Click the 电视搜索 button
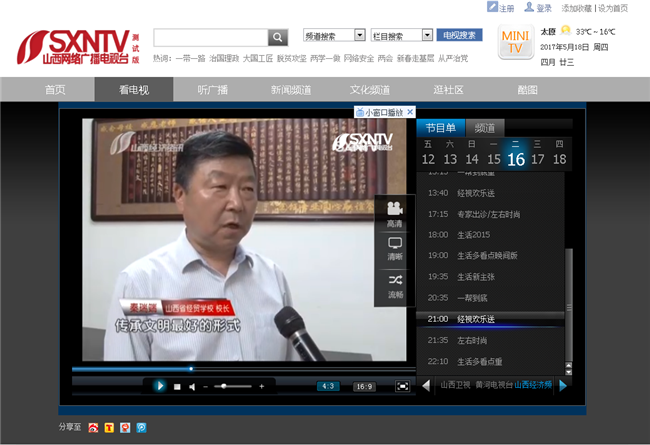Viewport: 650px width, 445px height. coord(459,35)
